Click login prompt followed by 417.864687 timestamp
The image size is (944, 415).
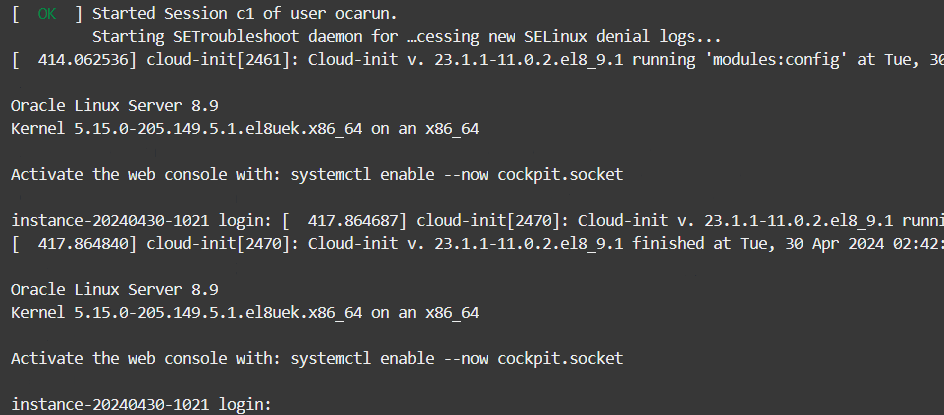pyautogui.click(x=140, y=220)
